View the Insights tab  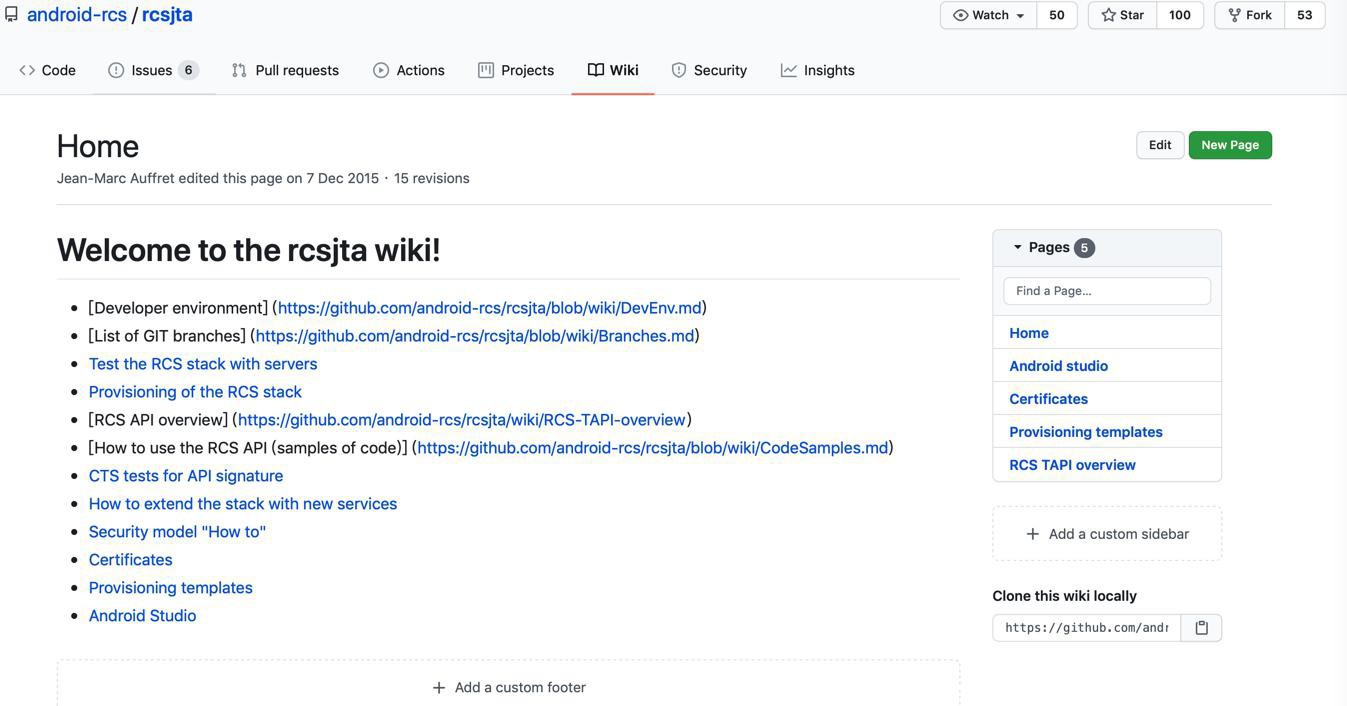pyautogui.click(x=818, y=70)
